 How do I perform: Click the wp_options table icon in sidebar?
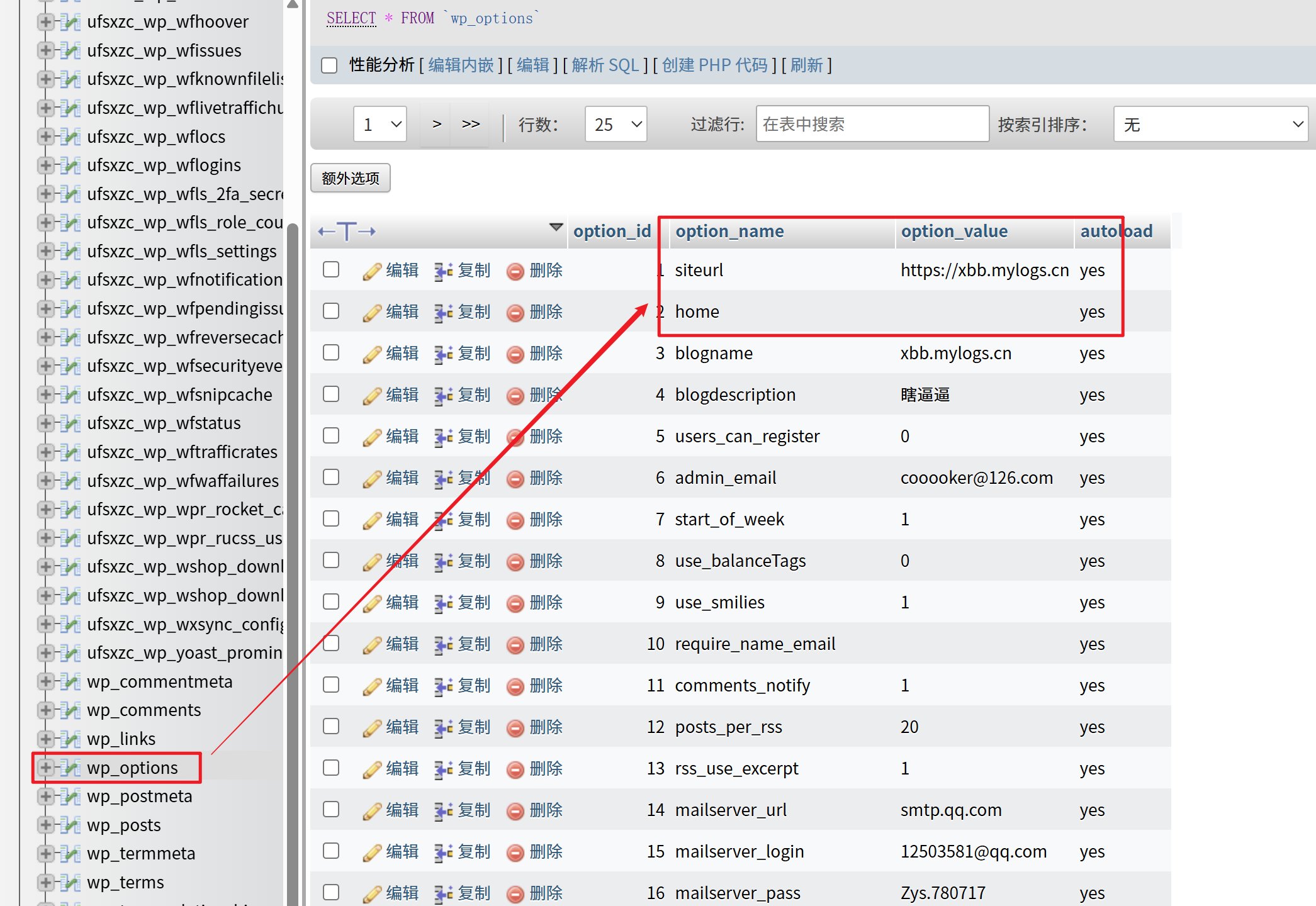(x=71, y=768)
